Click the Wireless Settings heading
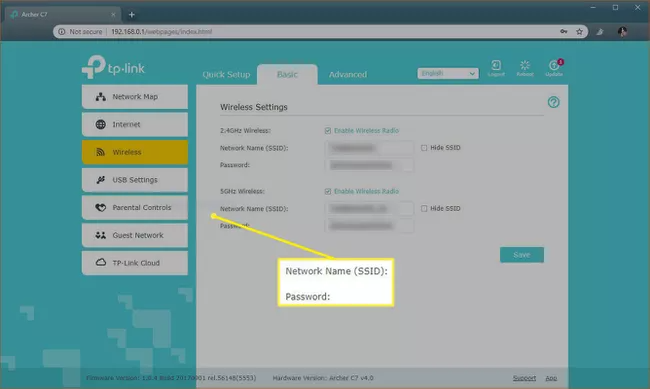 point(254,107)
